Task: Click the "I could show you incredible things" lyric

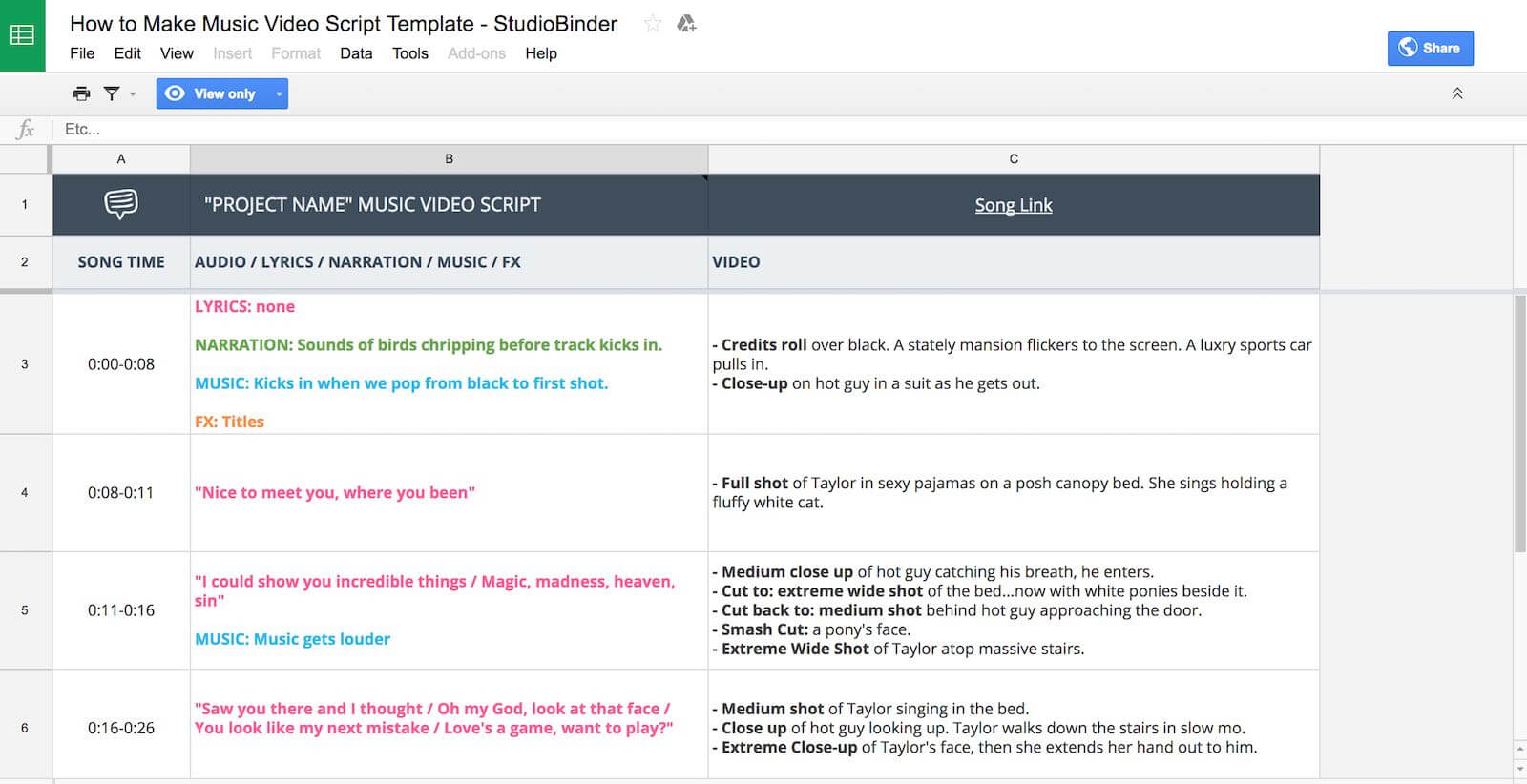Action: 434,590
